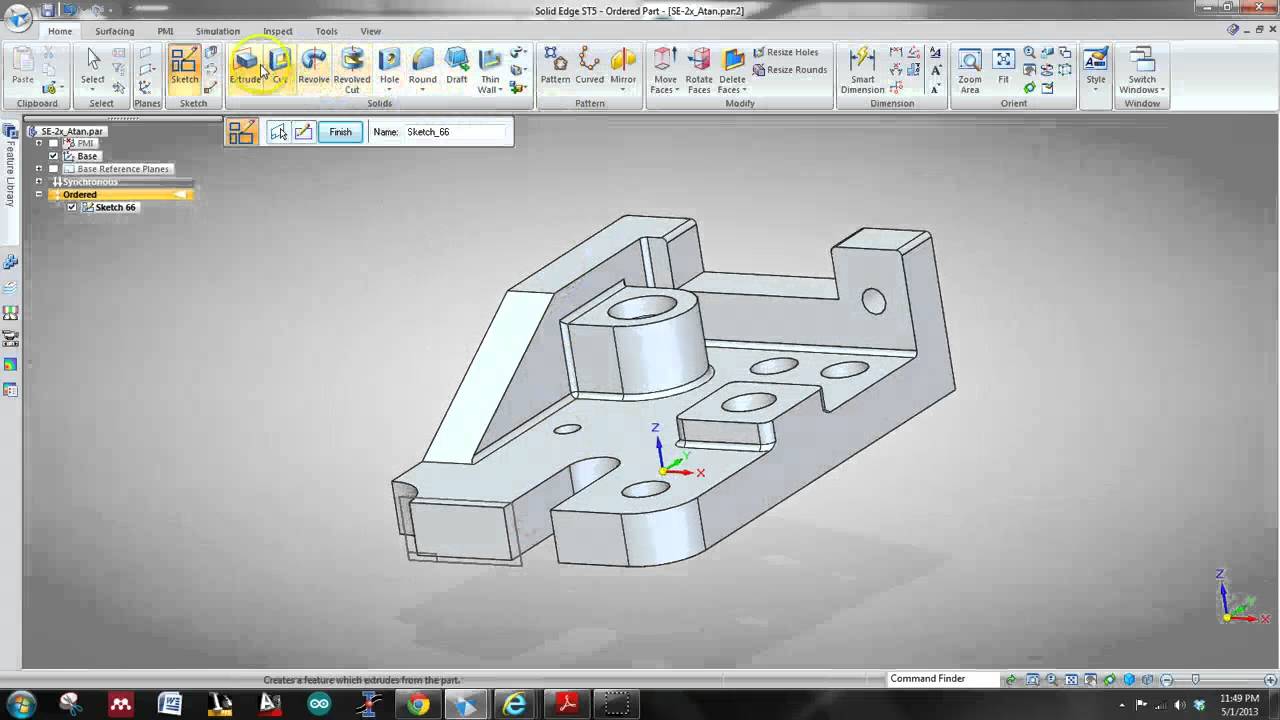The width and height of the screenshot is (1280, 720).
Task: Click the Windows Start button
Action: (21, 704)
